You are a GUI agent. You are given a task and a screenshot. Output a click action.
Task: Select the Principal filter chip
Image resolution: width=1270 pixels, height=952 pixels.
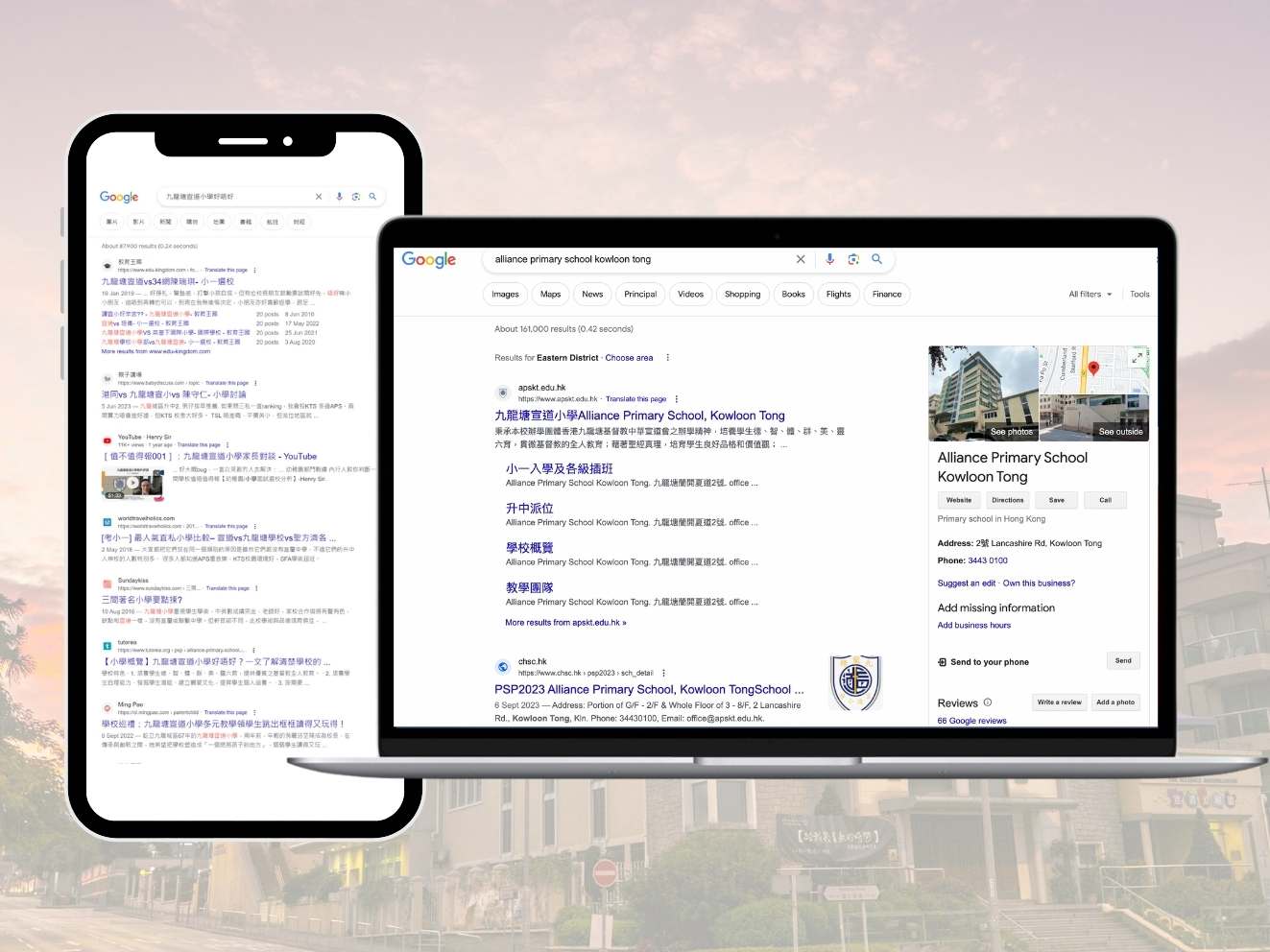coord(640,295)
